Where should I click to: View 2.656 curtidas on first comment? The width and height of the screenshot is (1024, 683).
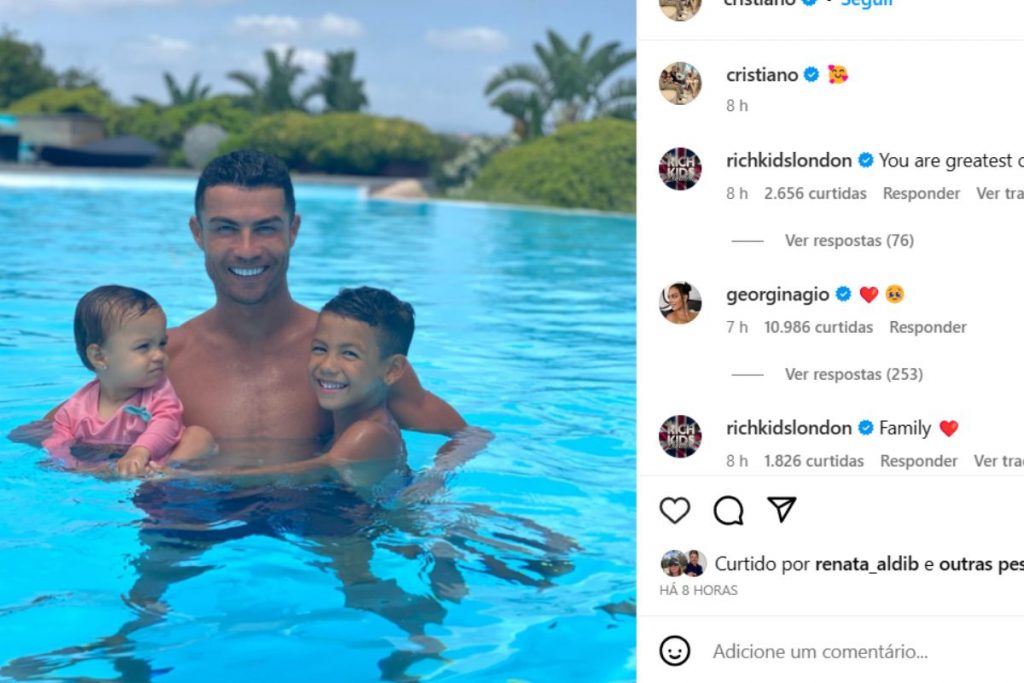815,193
